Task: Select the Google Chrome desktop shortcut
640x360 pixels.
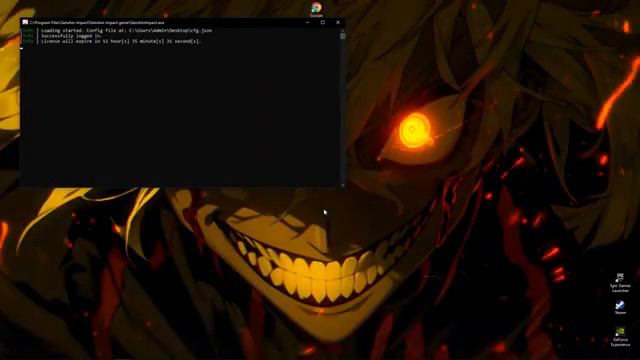Action: click(x=316, y=9)
